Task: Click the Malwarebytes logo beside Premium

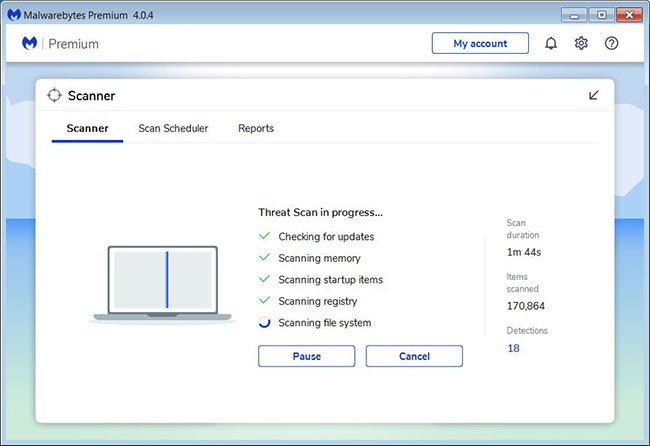Action: click(x=29, y=43)
